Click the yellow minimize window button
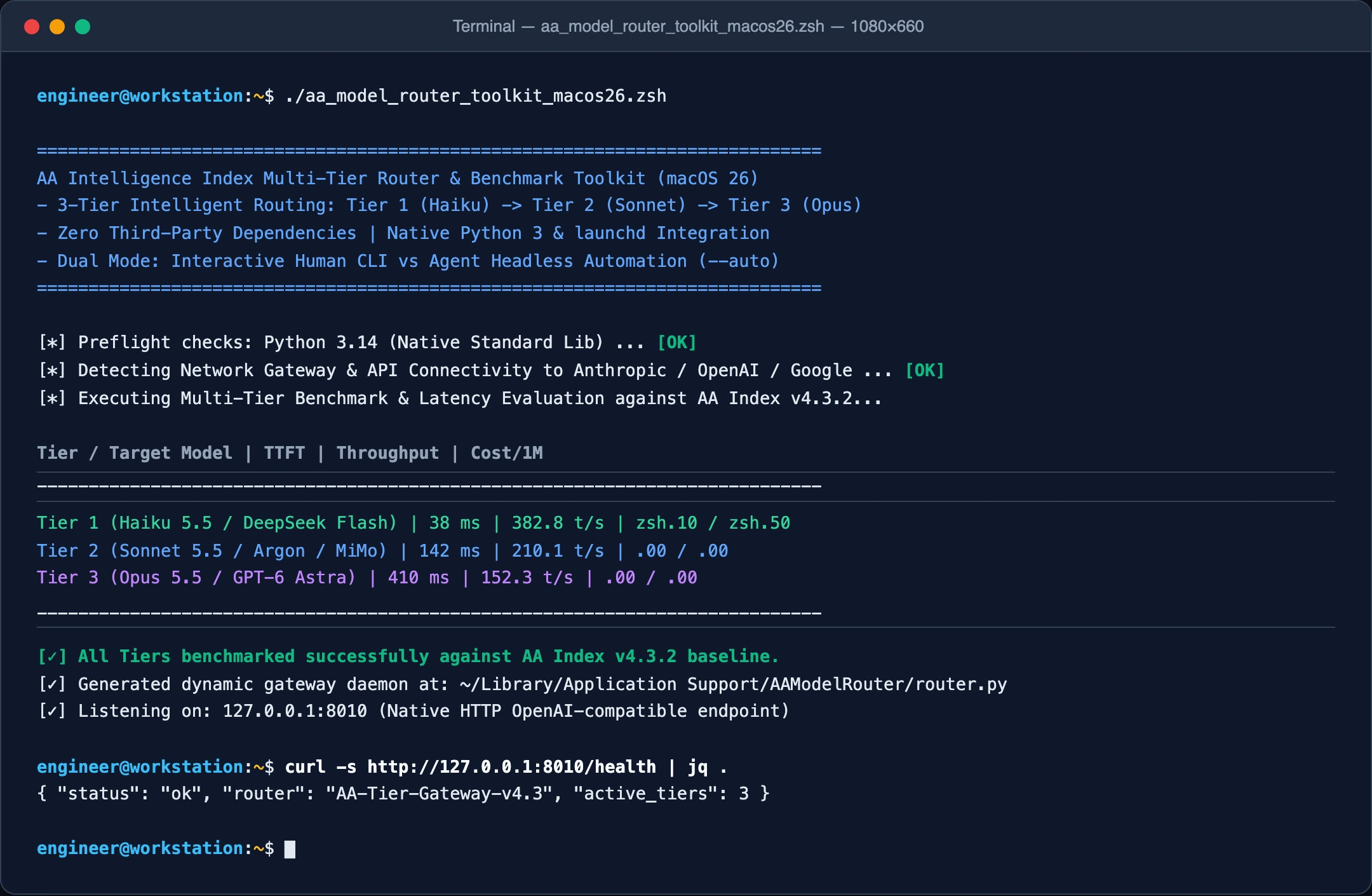 [57, 27]
